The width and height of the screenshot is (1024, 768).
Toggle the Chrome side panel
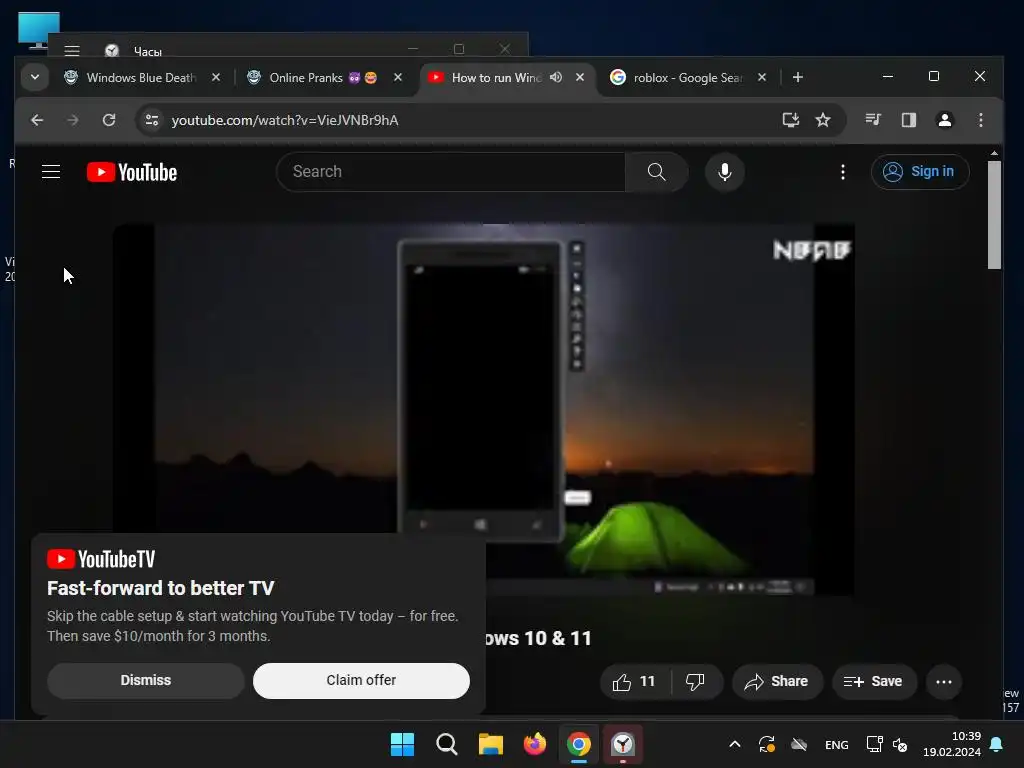908,120
